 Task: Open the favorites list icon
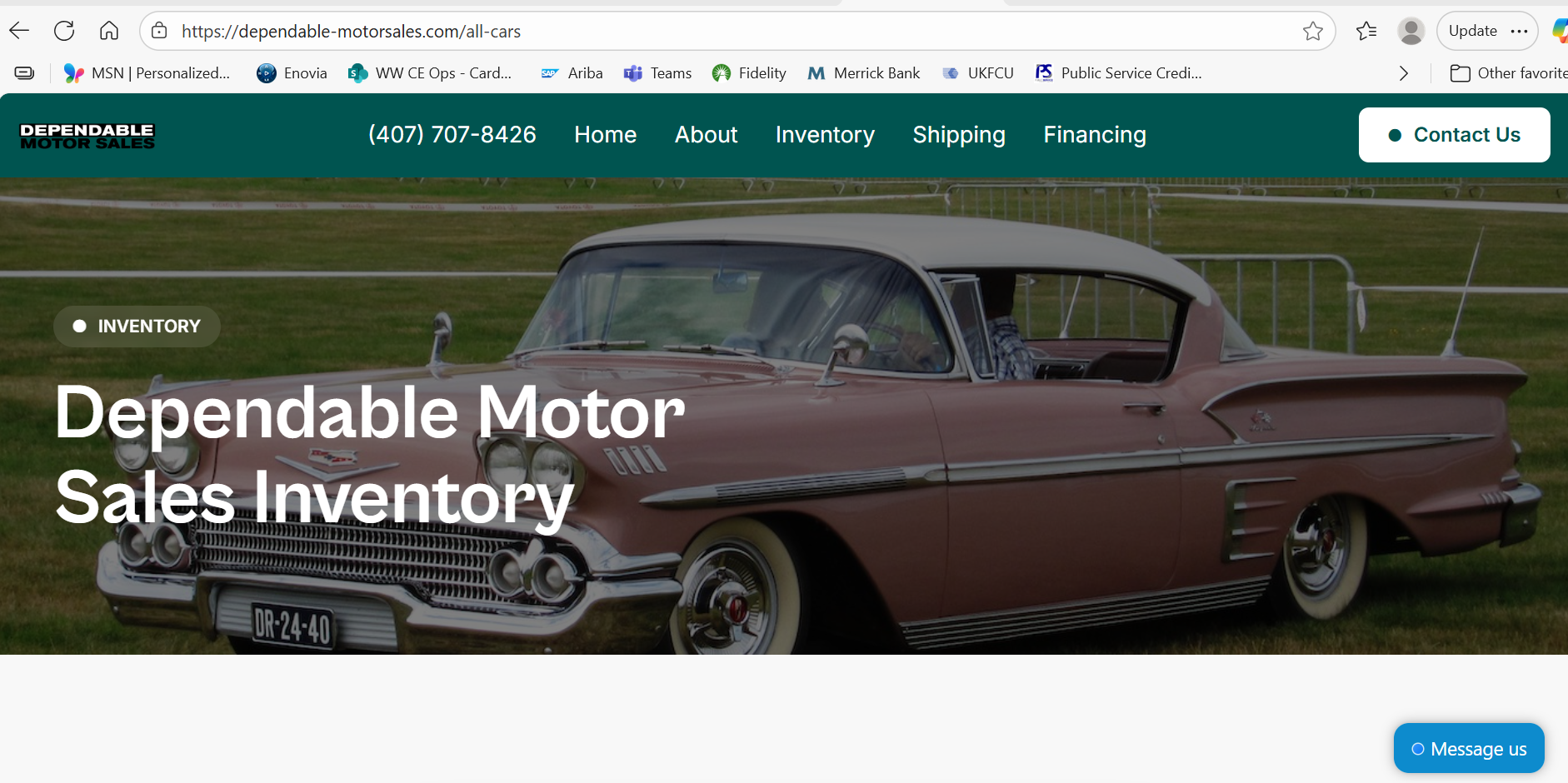(1366, 32)
